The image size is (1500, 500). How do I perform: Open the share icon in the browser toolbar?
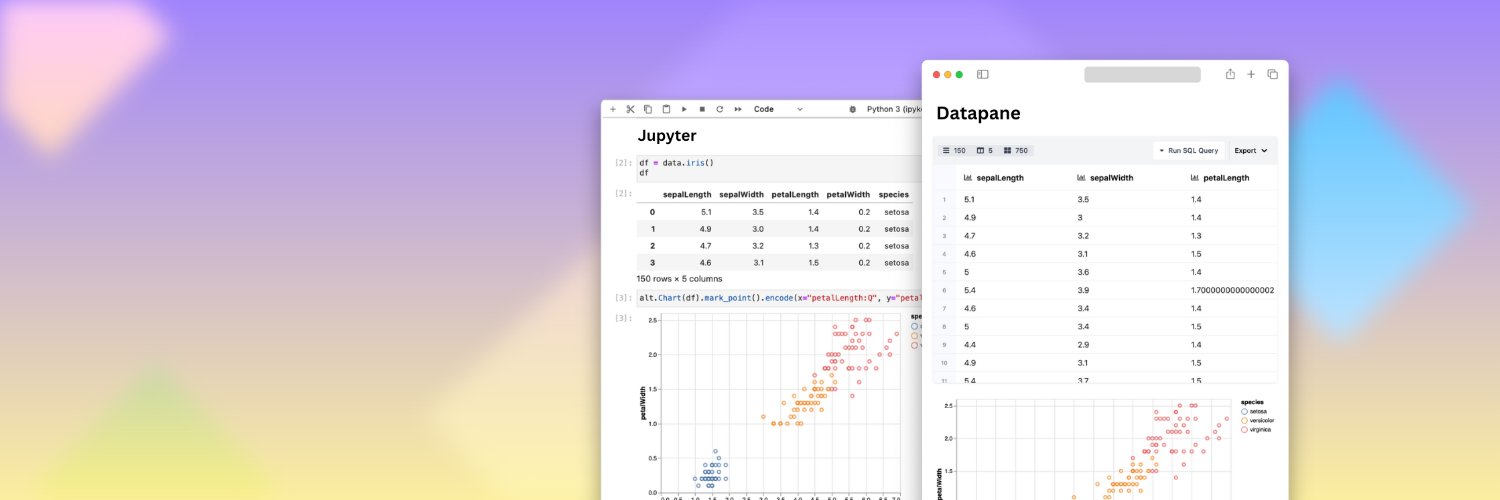[x=1230, y=74]
